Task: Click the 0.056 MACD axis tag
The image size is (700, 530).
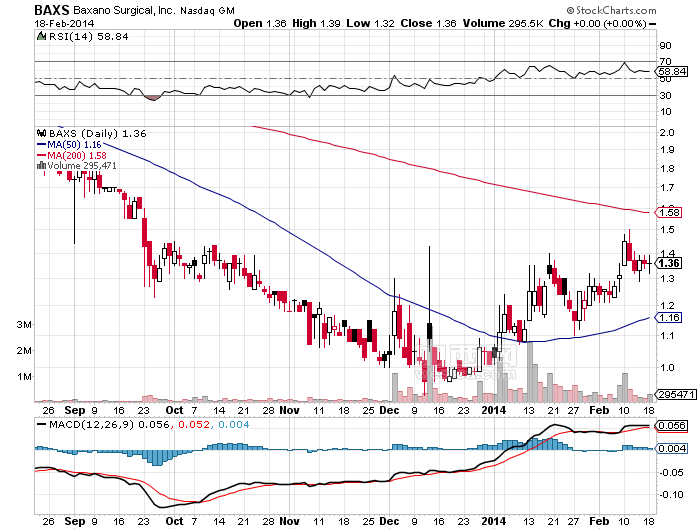Action: coord(671,426)
